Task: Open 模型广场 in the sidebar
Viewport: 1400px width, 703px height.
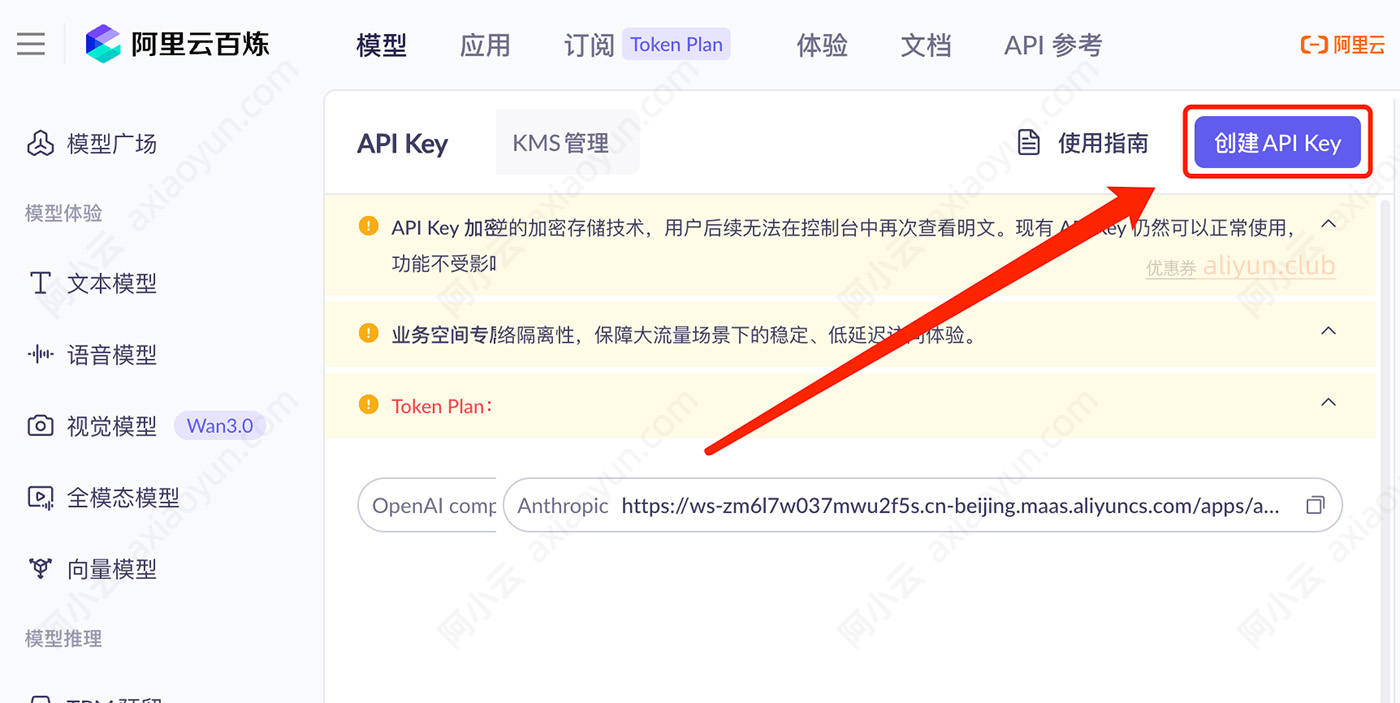Action: (x=112, y=144)
